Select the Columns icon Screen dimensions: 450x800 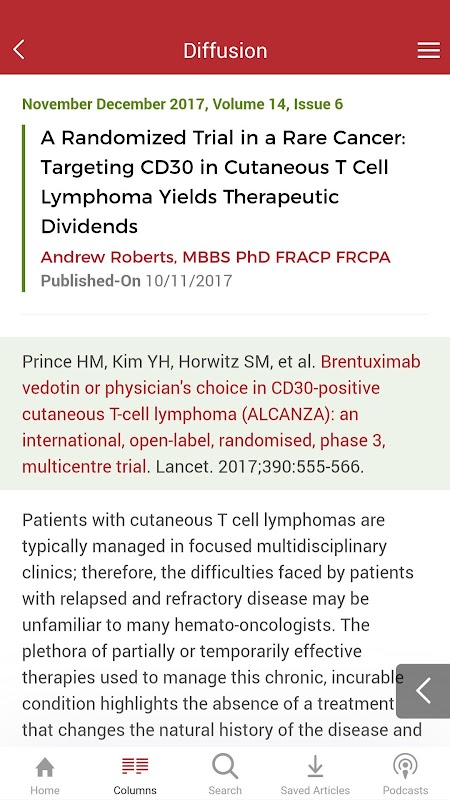click(135, 766)
